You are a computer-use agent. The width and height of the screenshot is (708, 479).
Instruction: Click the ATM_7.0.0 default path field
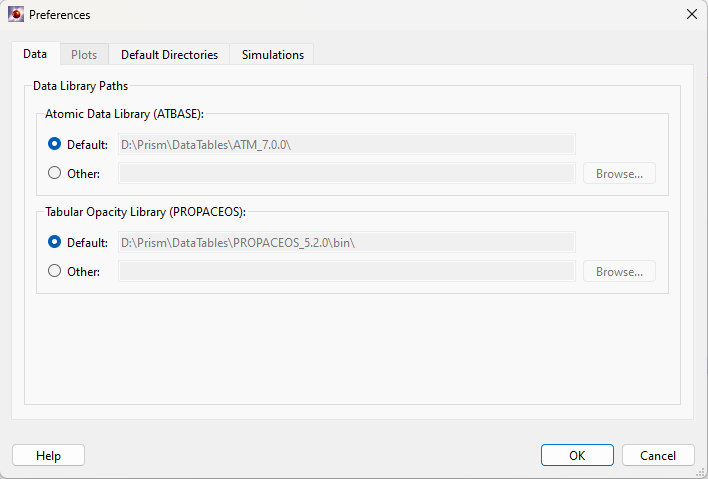[346, 144]
